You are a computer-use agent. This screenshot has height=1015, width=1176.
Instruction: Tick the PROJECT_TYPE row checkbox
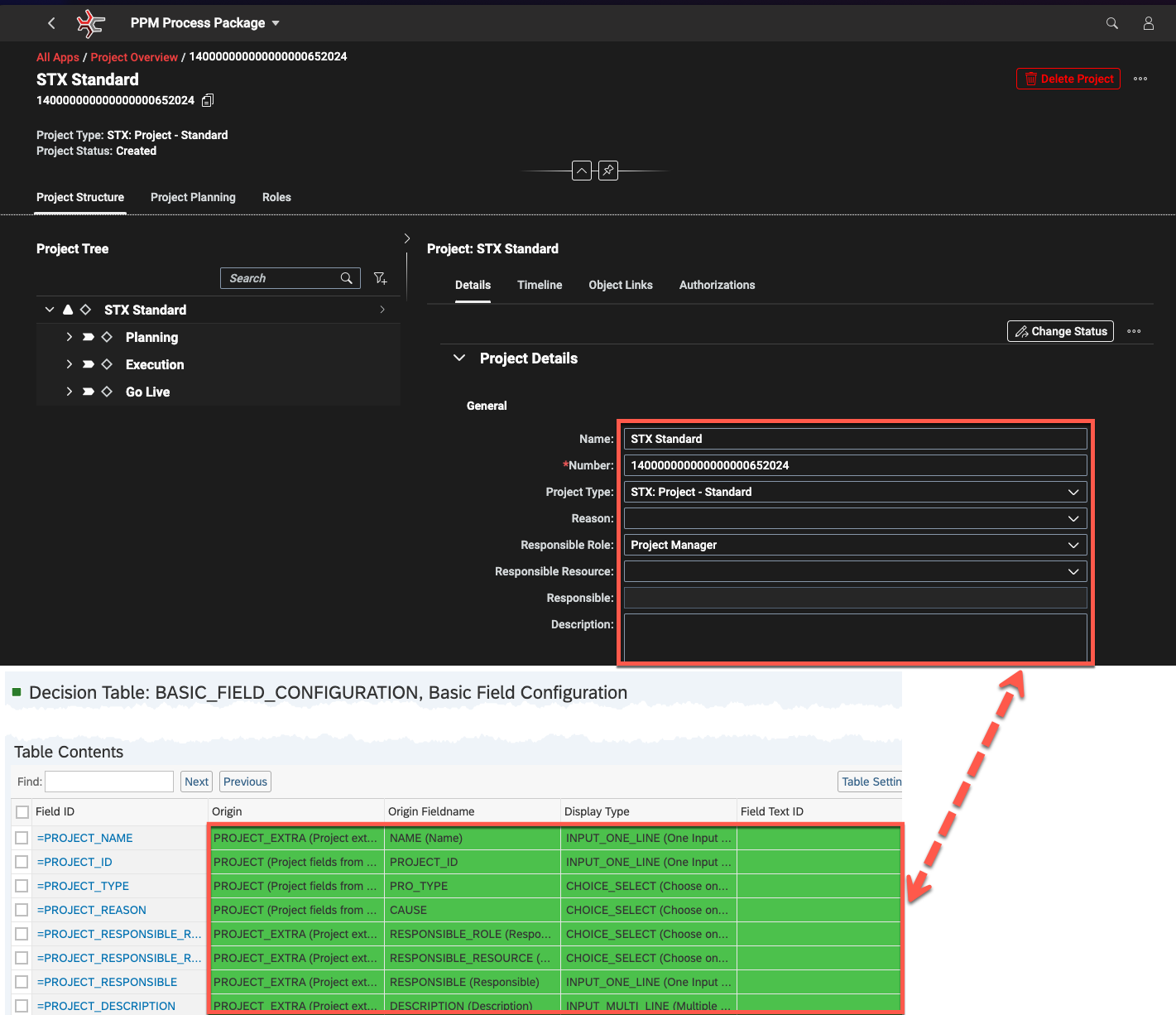[x=22, y=886]
